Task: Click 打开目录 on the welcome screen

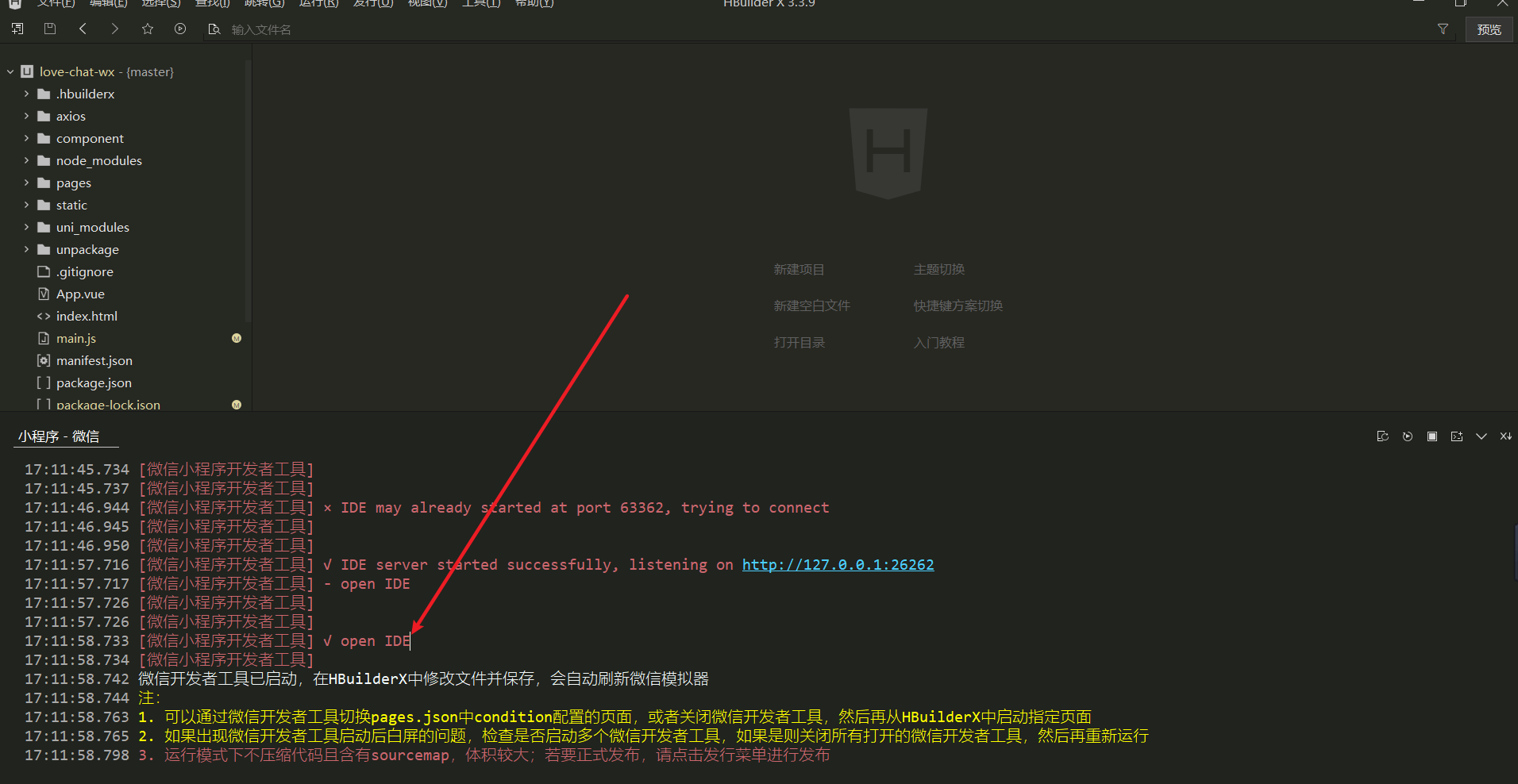Action: (799, 343)
